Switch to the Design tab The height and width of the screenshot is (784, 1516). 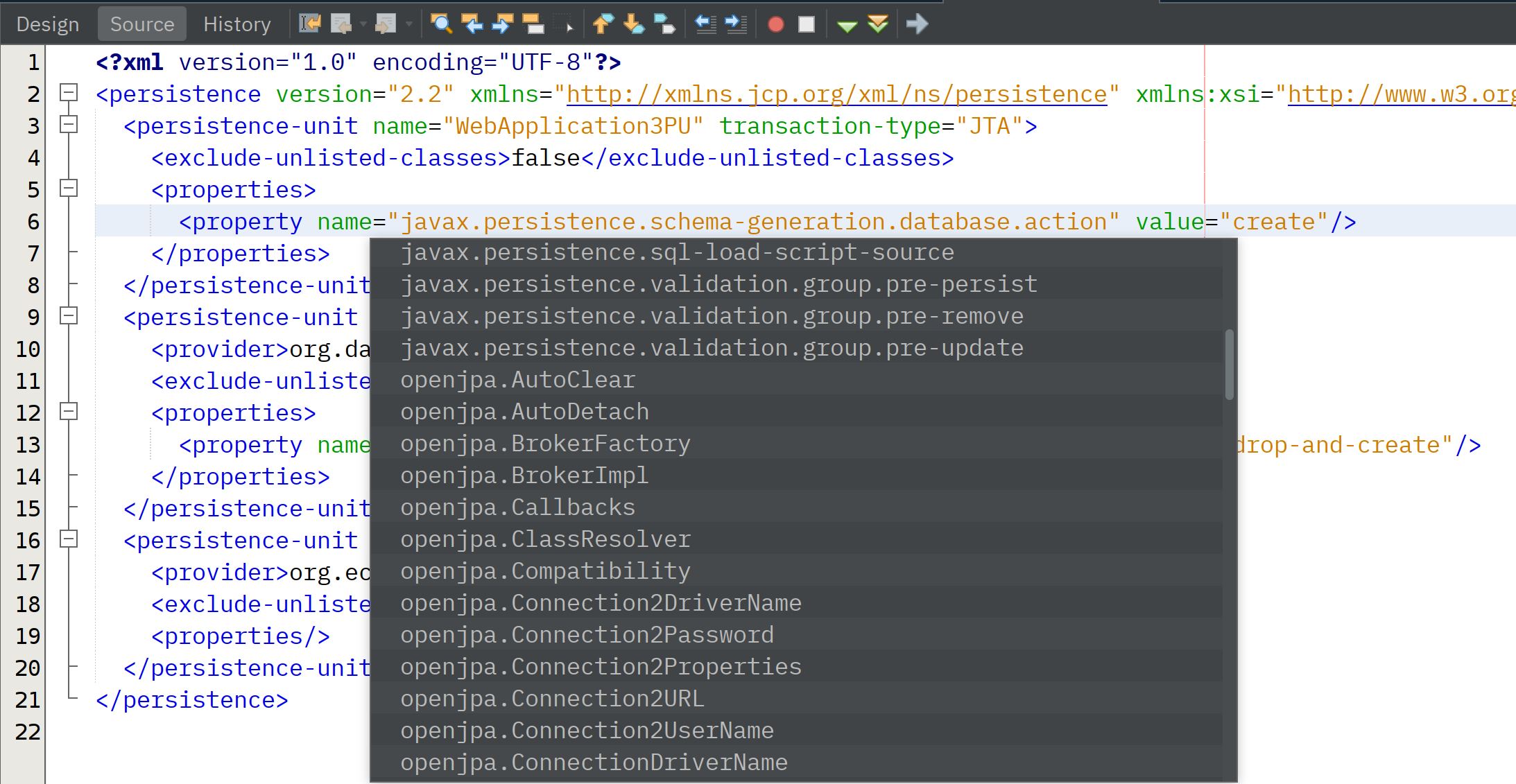(48, 24)
